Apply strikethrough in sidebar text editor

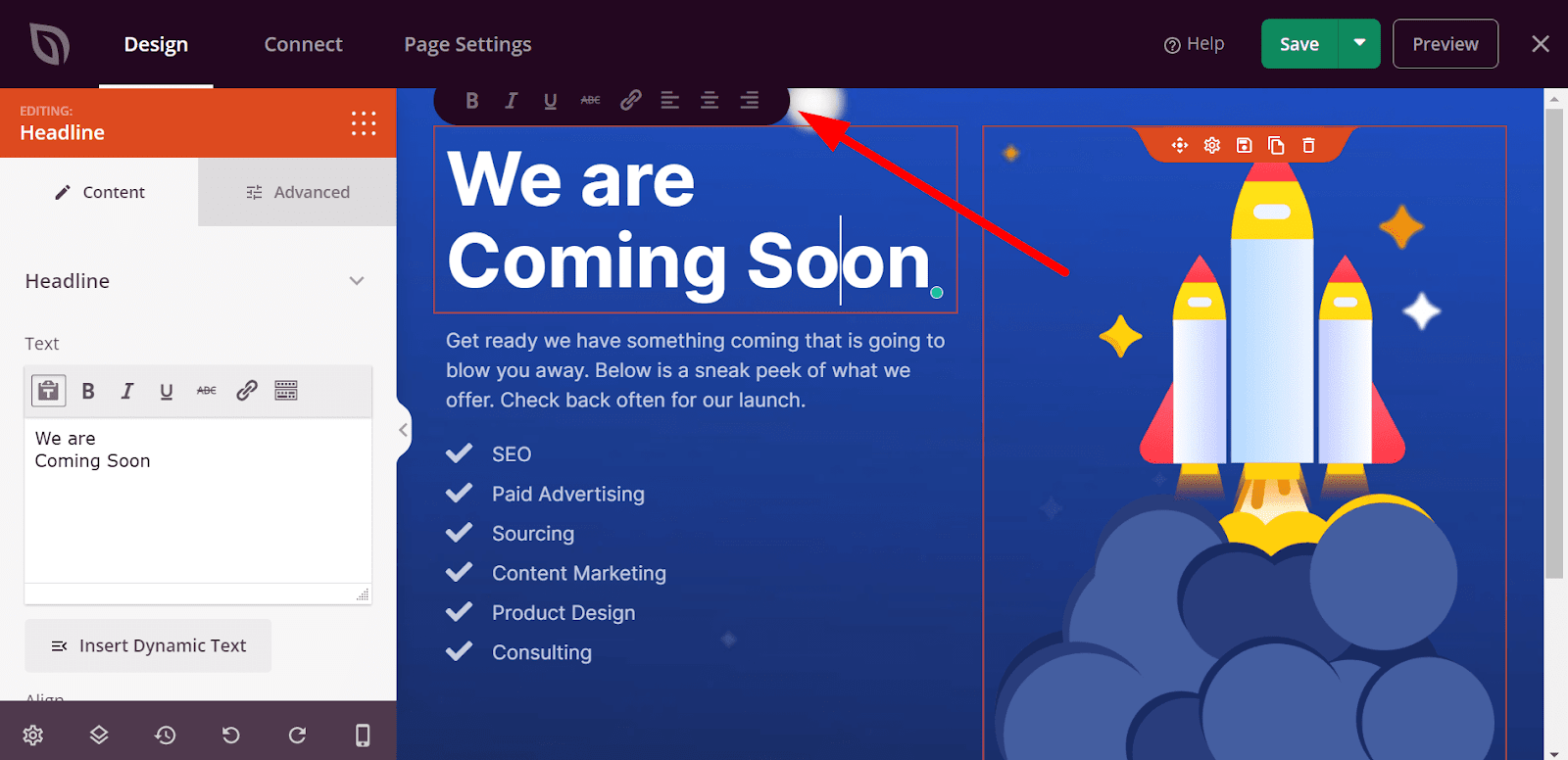[x=206, y=391]
